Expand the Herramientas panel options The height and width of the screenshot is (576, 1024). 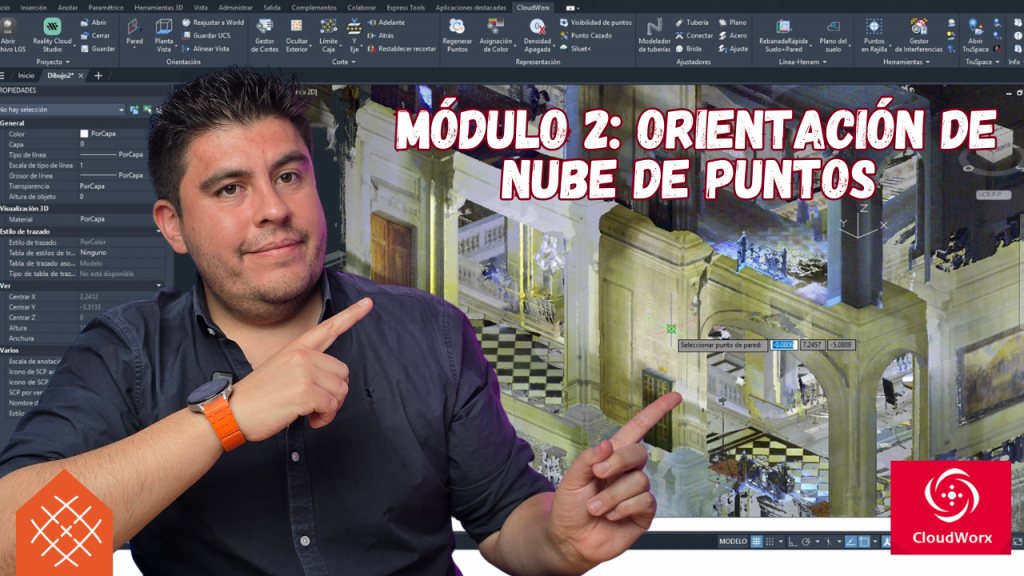(927, 62)
